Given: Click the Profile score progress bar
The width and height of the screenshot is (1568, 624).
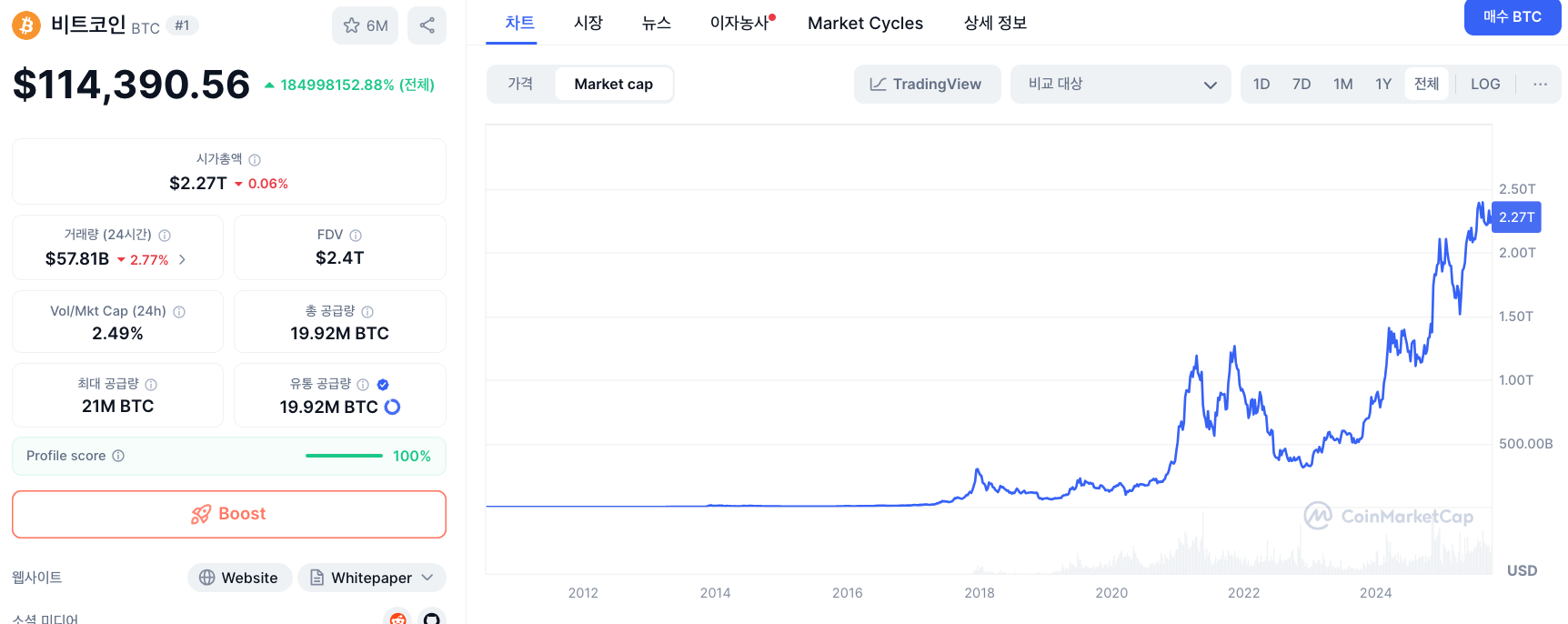Looking at the screenshot, I should pos(344,456).
